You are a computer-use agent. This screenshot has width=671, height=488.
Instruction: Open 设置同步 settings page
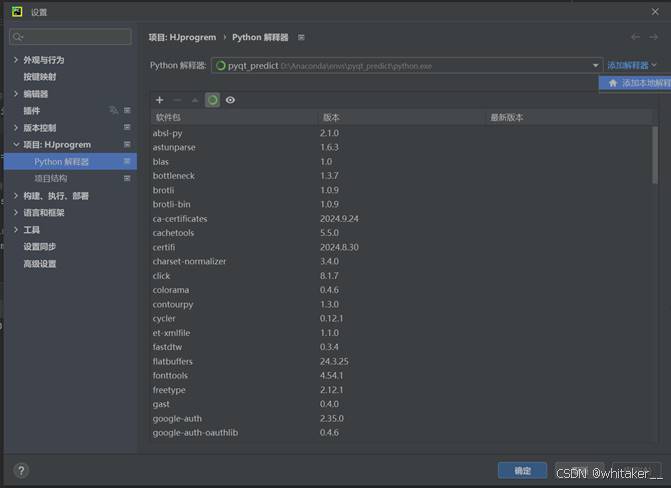tap(40, 247)
